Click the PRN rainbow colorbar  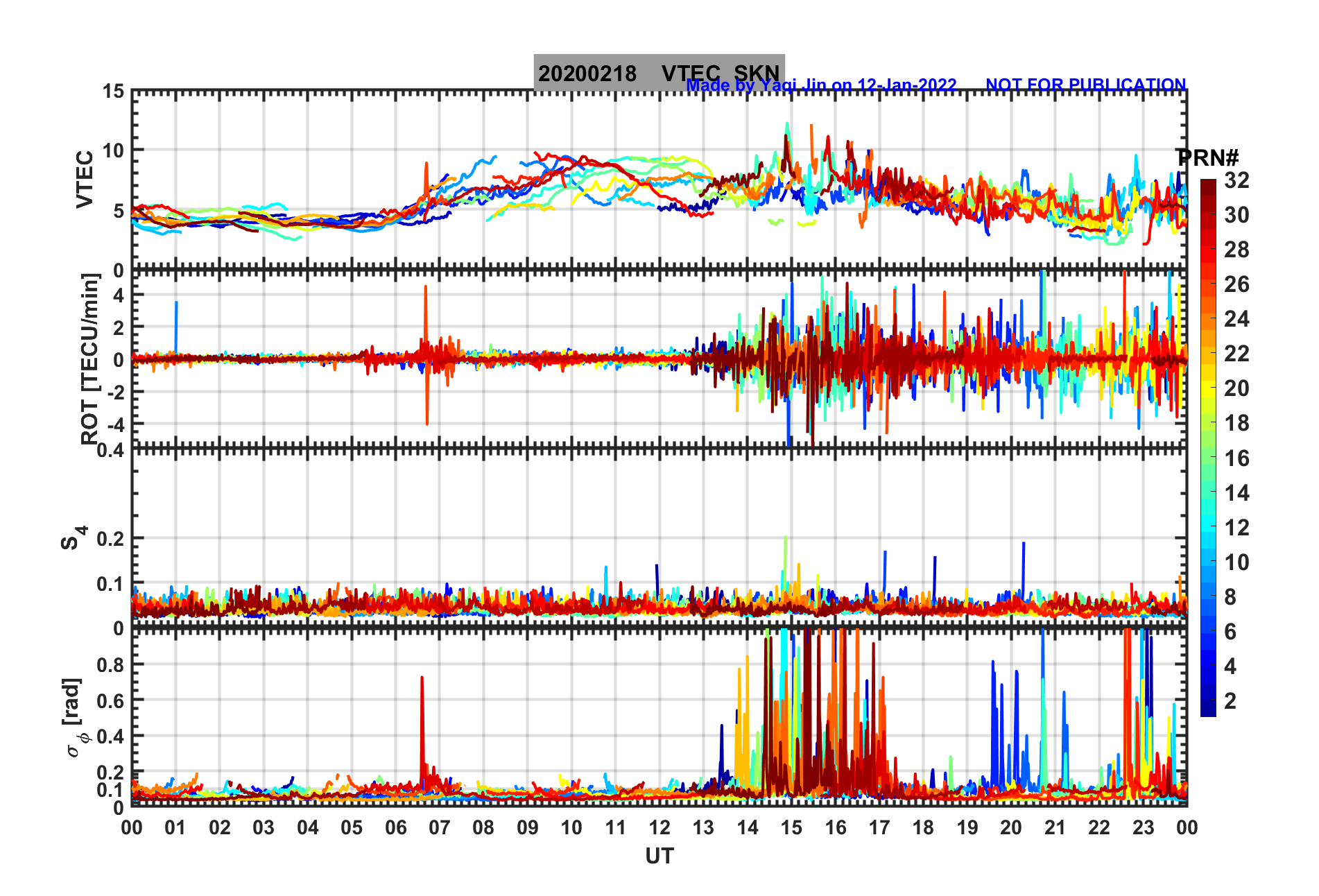coord(1208,448)
